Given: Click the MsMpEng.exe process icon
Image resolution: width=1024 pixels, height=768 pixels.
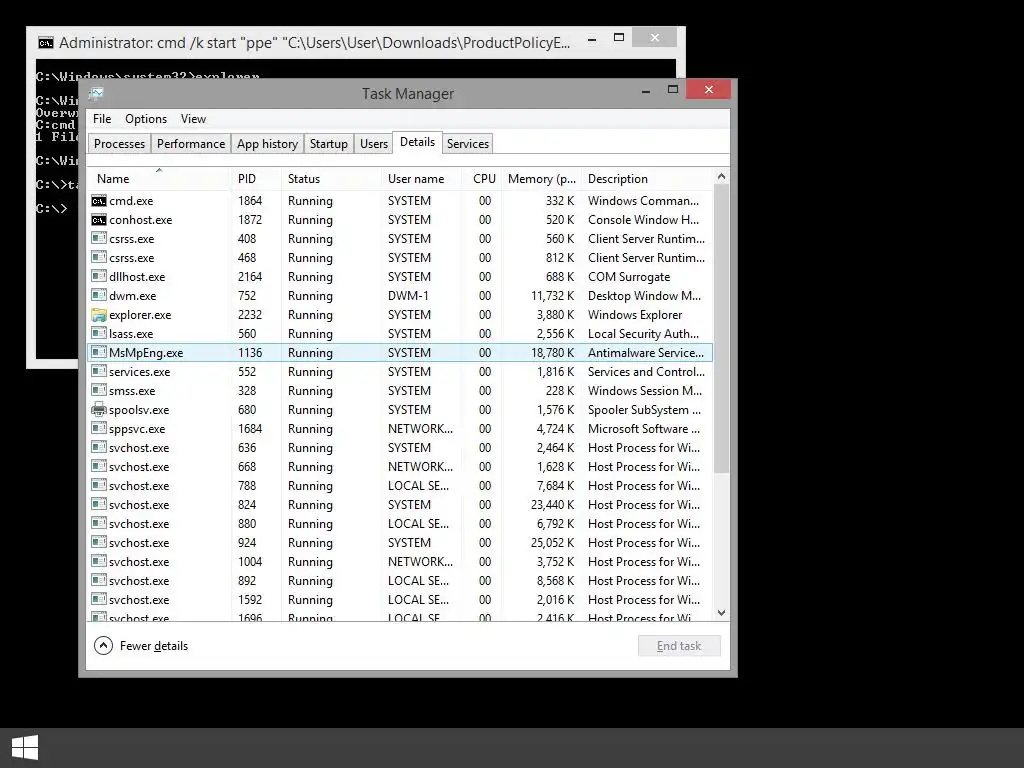Looking at the screenshot, I should [x=99, y=353].
